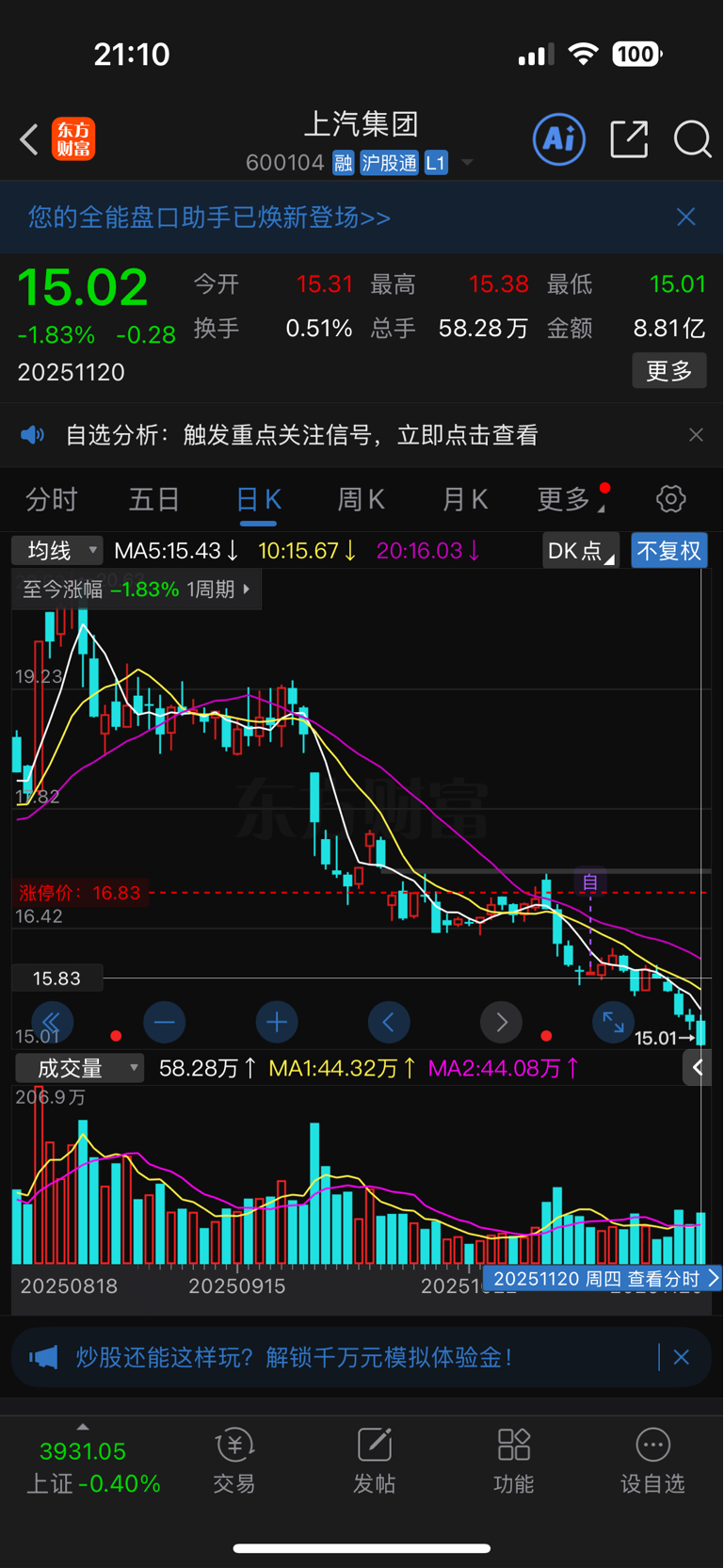This screenshot has height=1568, width=724.
Task: Tap the Wi-Fi icon in status bar
Action: click(584, 54)
